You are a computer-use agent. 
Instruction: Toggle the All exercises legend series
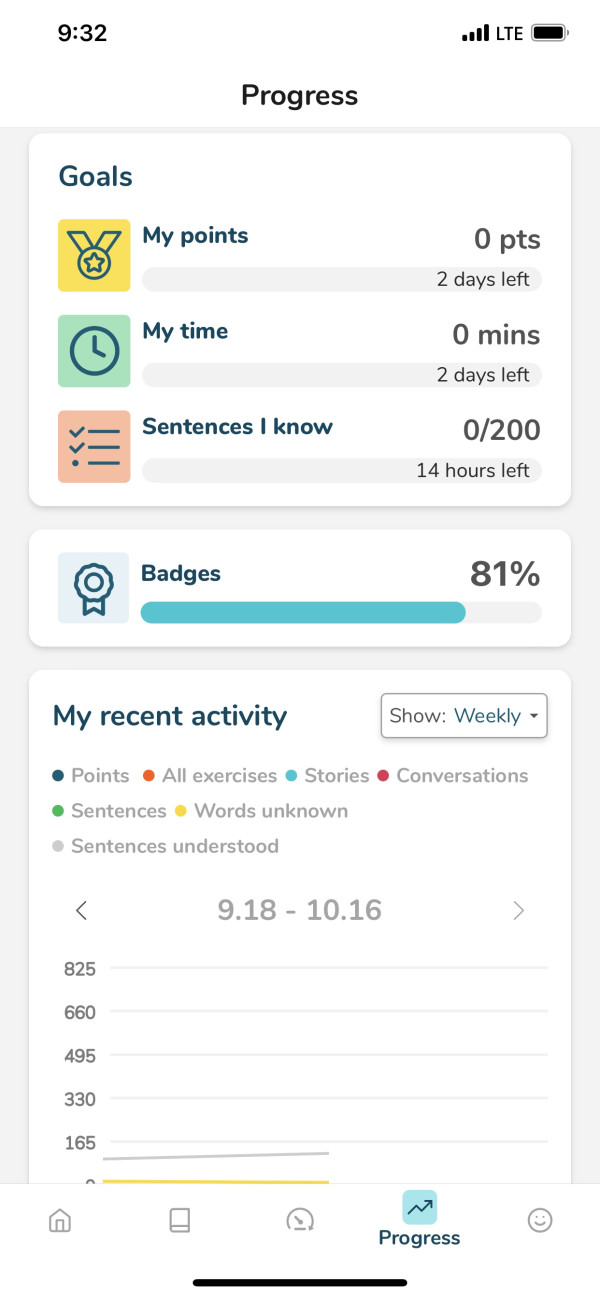point(210,775)
